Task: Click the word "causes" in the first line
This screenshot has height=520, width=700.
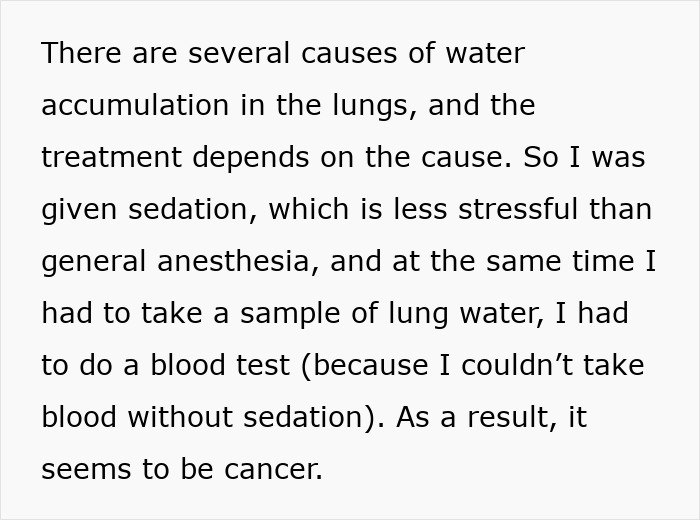Action: coord(349,54)
